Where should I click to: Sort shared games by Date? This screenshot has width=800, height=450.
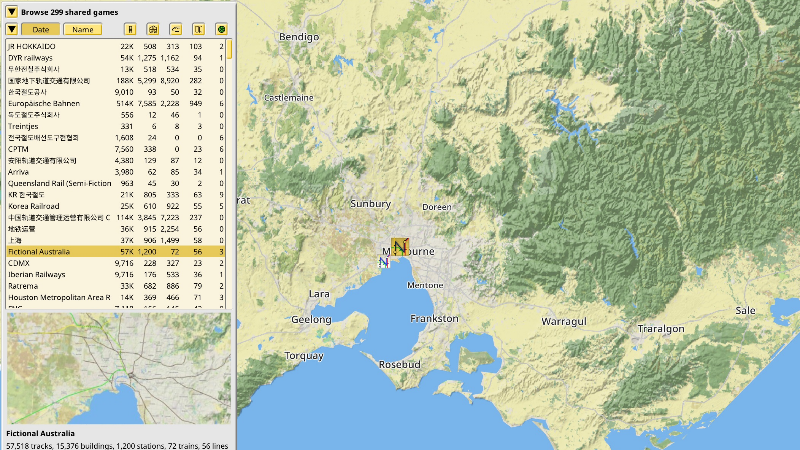point(40,29)
